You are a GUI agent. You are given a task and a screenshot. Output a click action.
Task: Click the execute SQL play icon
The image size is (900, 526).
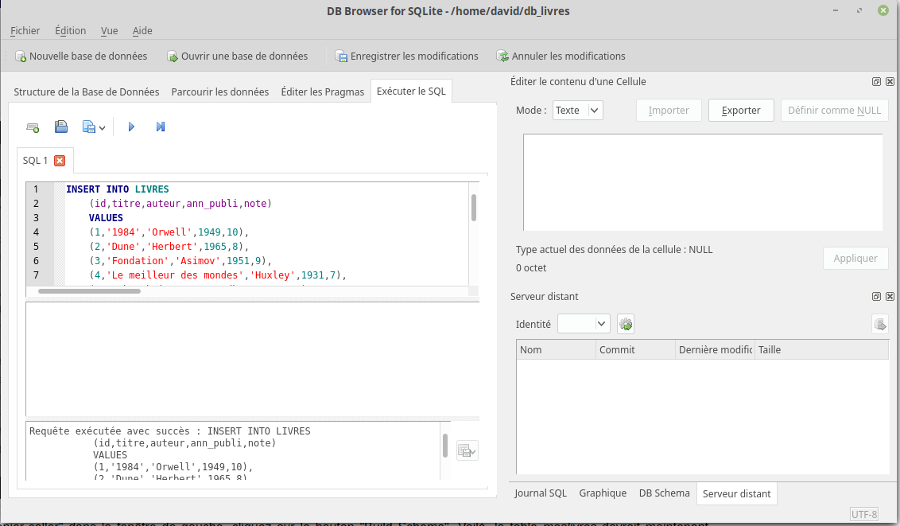(131, 127)
